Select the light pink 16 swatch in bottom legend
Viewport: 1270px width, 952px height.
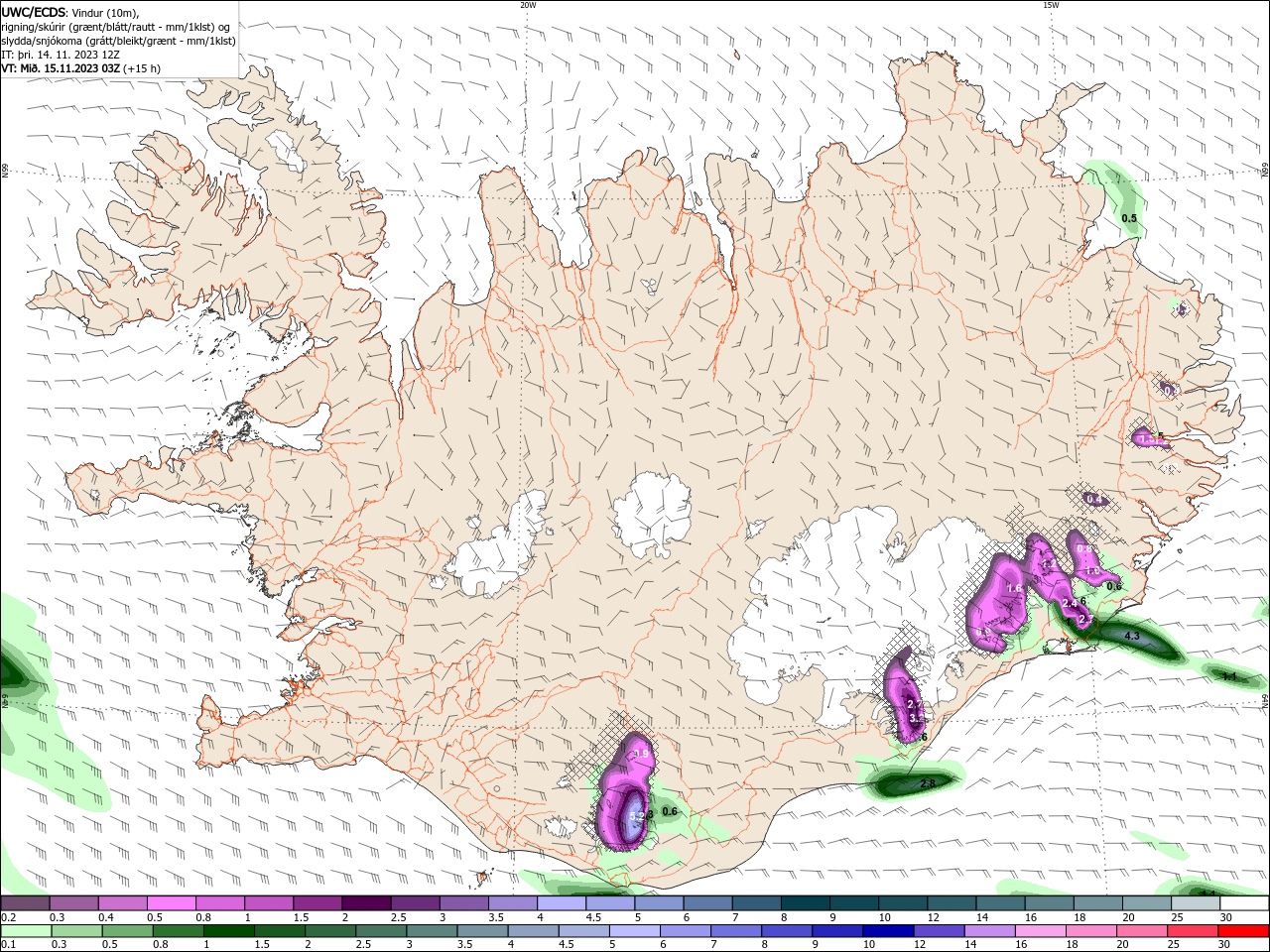tap(1041, 931)
